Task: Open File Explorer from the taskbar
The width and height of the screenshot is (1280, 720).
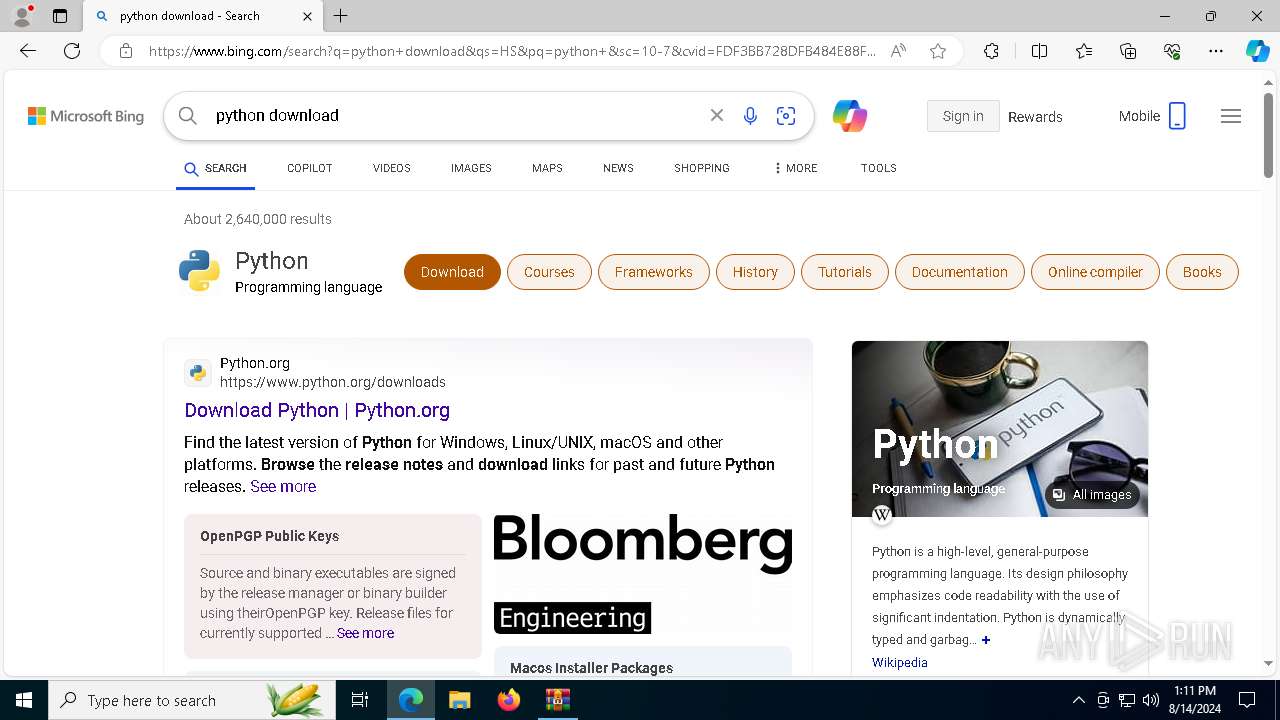Action: tap(459, 700)
